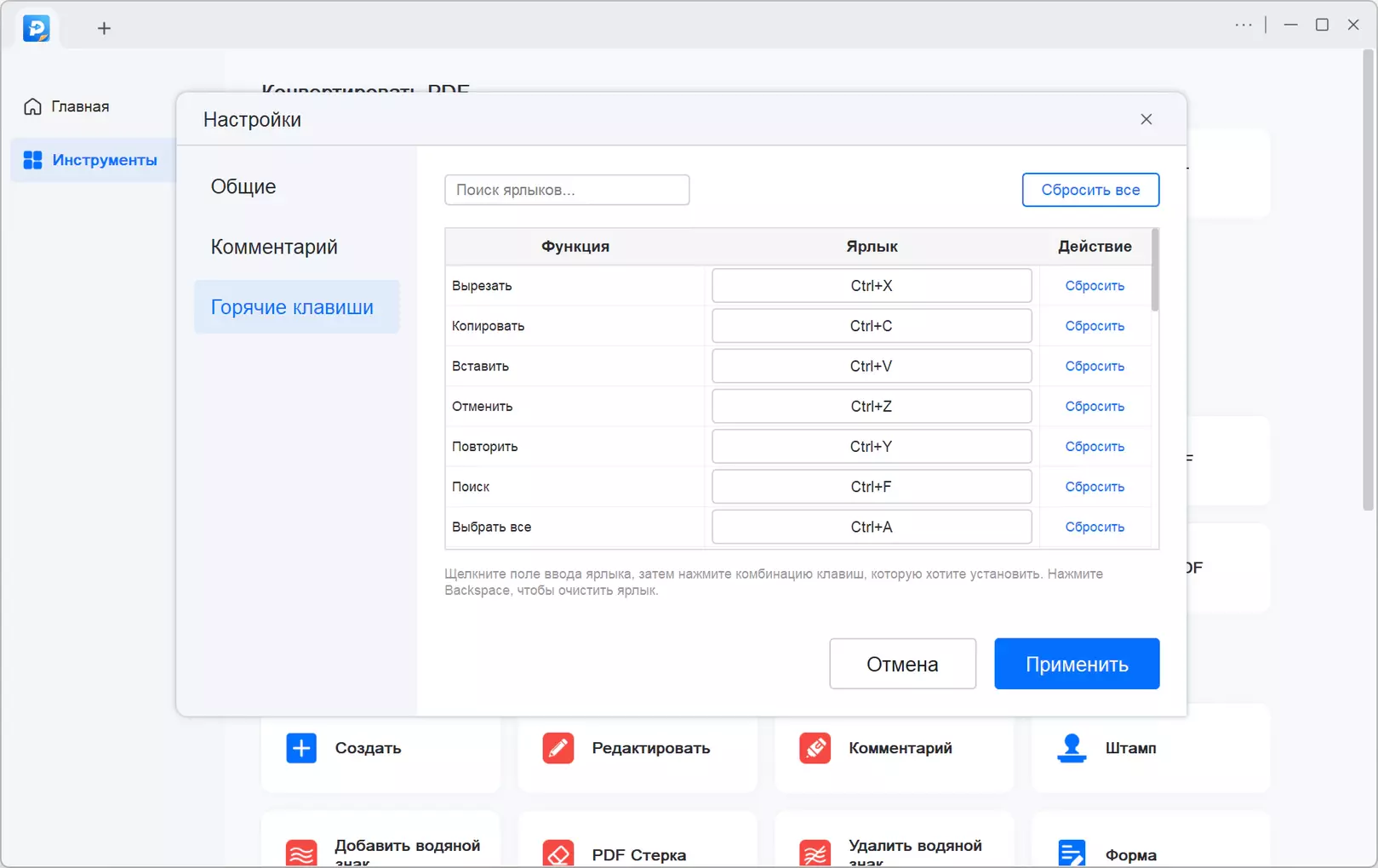Viewport: 1378px width, 868px height.
Task: Click the Ctrl+X shortcut field
Action: (872, 286)
